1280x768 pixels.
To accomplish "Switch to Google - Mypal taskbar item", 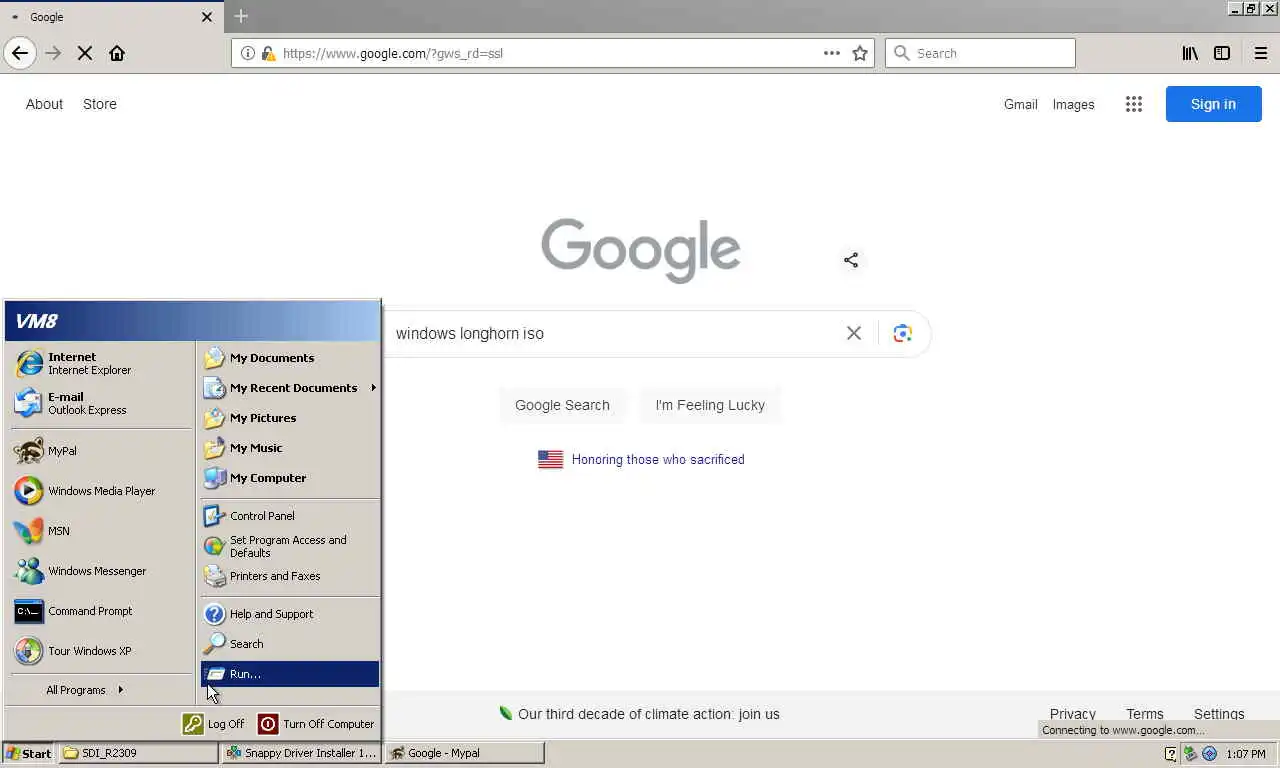I will (x=465, y=753).
